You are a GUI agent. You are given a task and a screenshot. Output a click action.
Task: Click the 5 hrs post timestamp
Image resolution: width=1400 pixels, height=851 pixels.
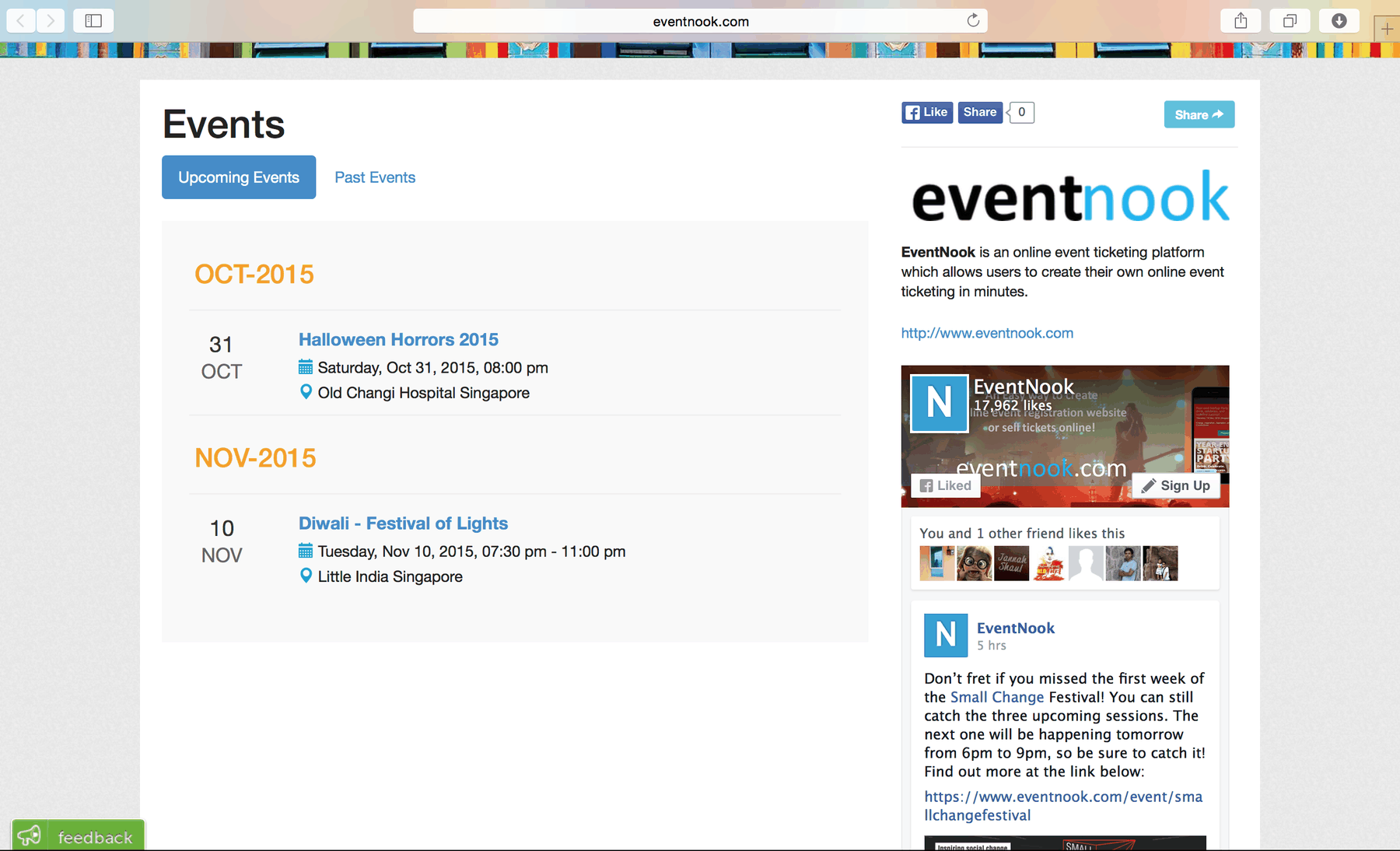pos(992,646)
